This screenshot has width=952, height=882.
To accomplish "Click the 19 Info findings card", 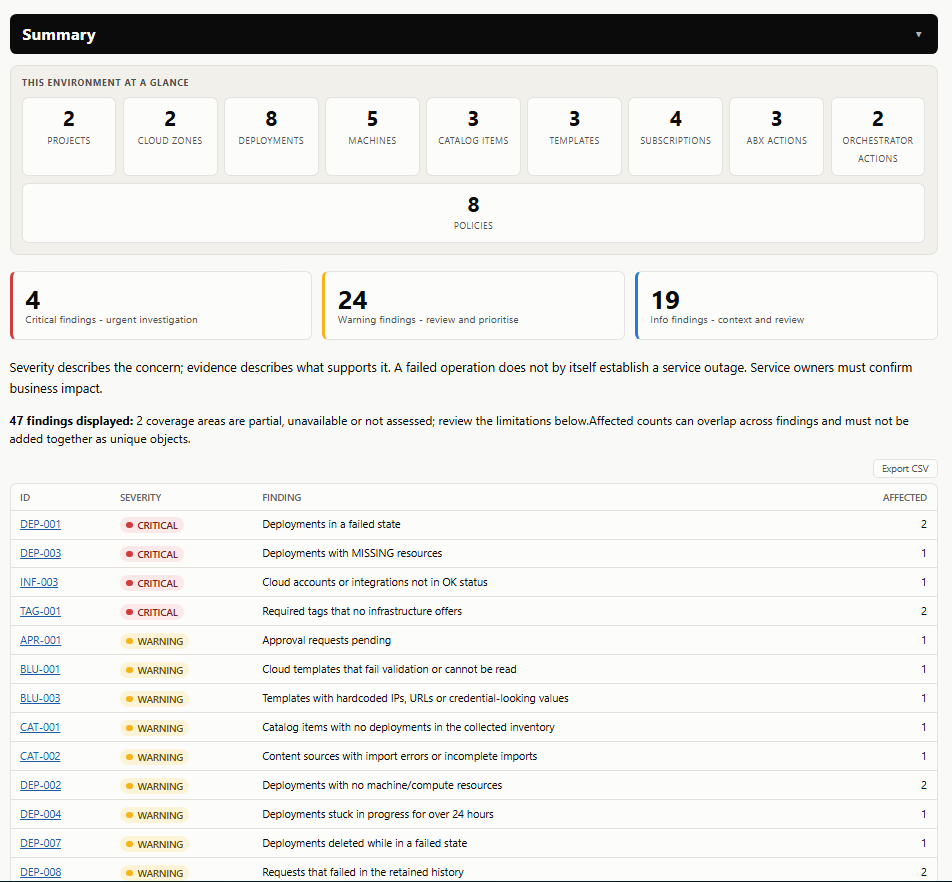I will [786, 305].
